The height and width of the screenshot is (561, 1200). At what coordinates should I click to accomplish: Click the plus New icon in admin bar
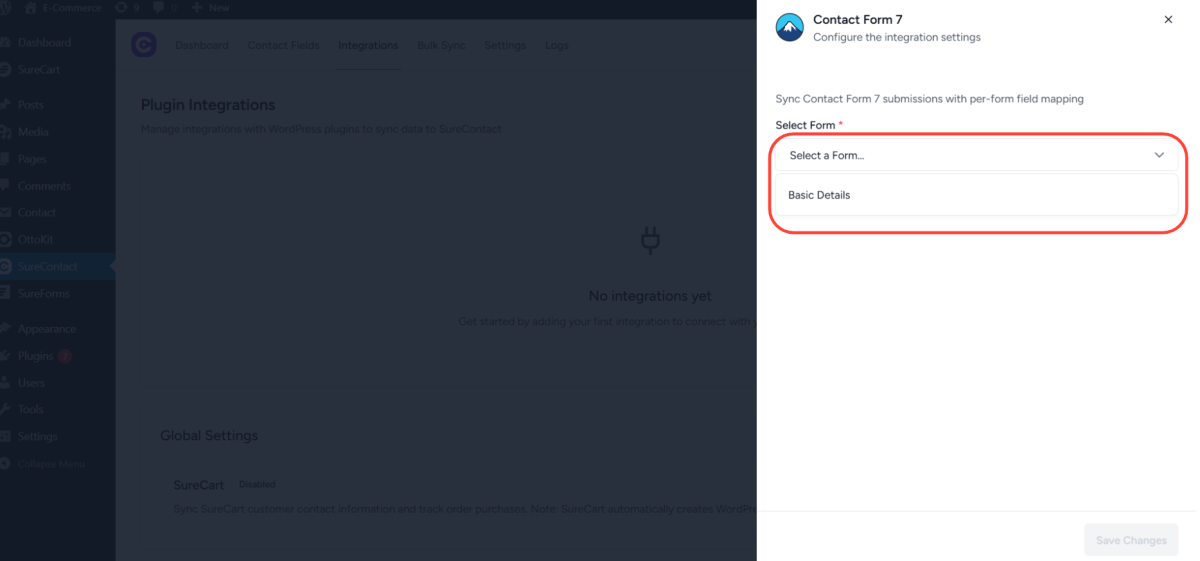point(197,8)
